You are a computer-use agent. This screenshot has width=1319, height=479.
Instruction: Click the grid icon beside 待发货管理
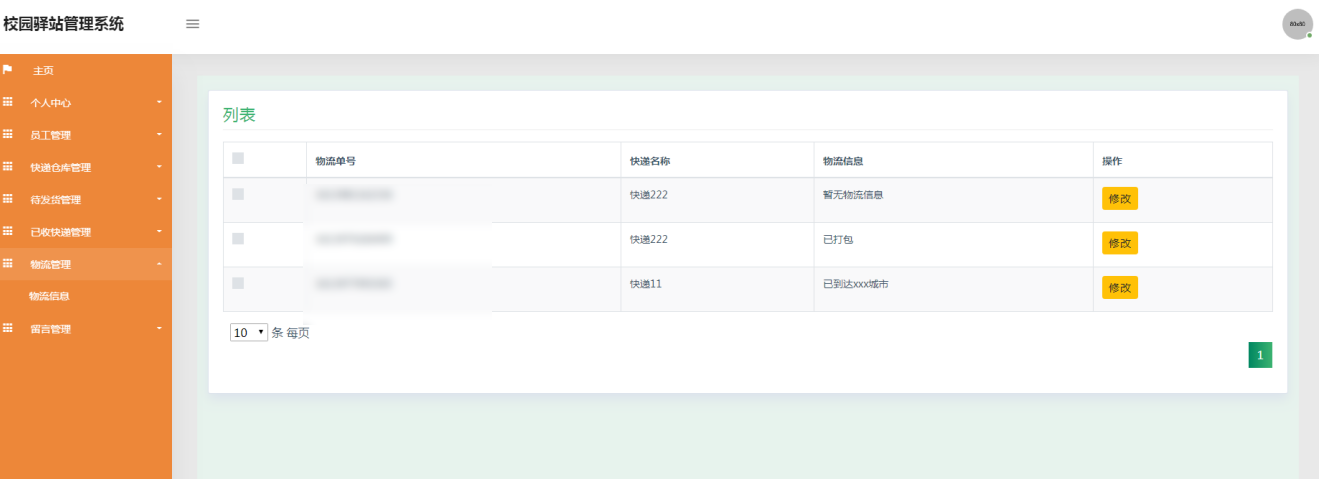(8, 199)
